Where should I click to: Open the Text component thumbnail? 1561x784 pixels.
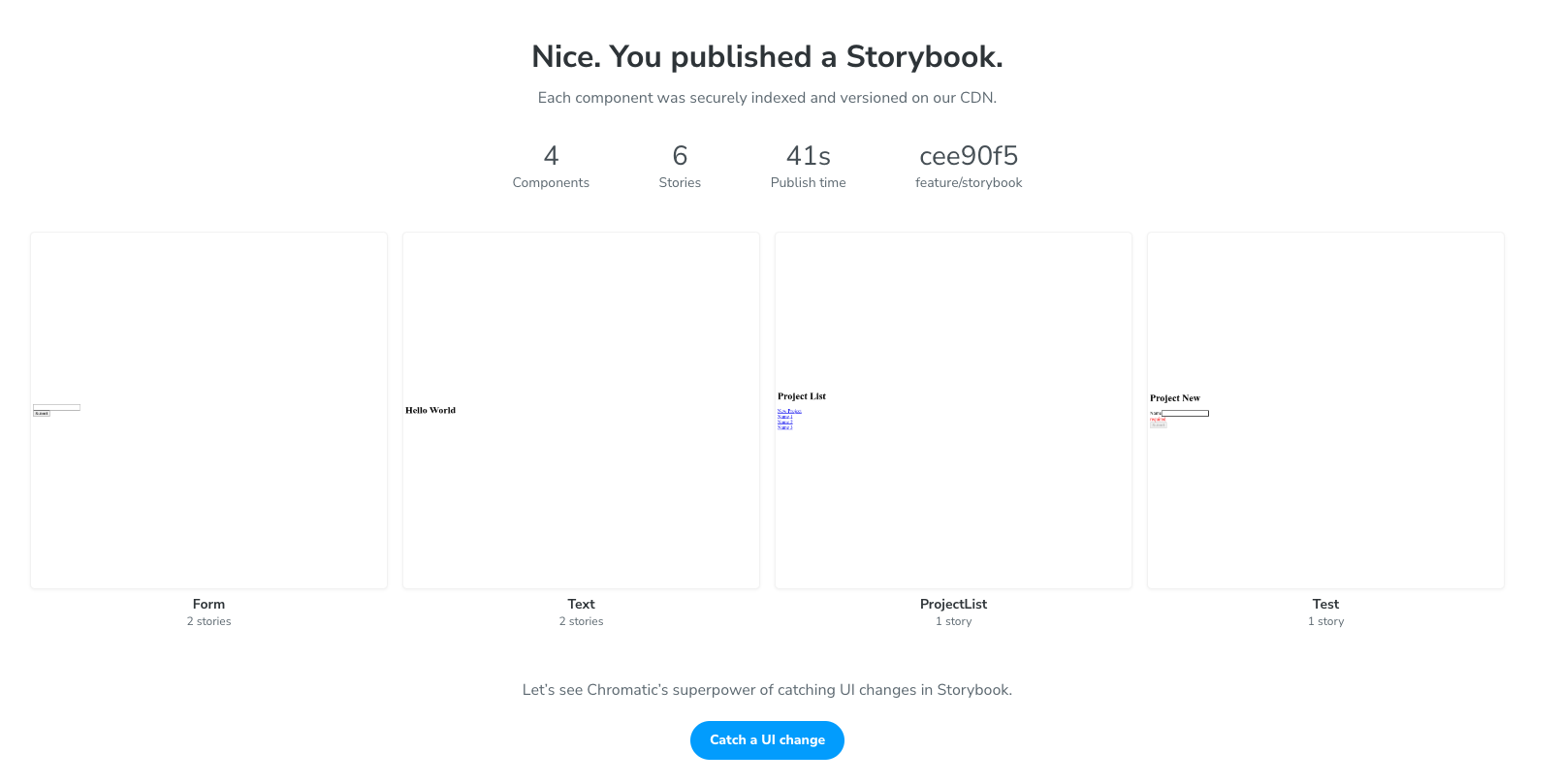click(x=581, y=410)
